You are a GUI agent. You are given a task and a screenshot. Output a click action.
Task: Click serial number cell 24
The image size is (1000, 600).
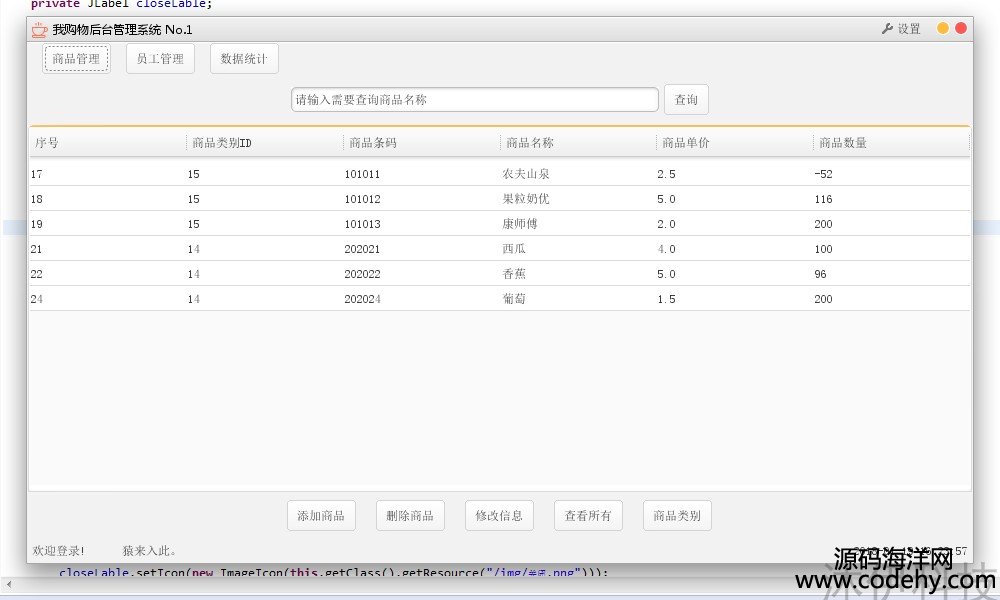pos(36,298)
